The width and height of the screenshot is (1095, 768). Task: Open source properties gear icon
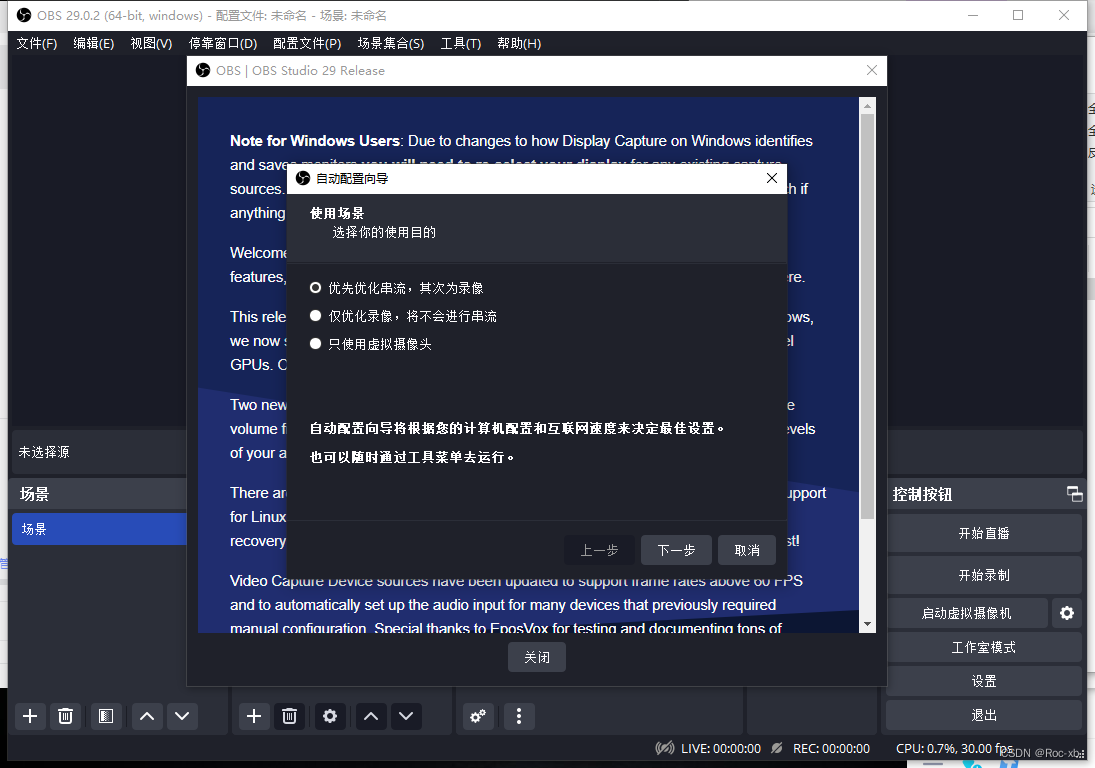[x=330, y=716]
